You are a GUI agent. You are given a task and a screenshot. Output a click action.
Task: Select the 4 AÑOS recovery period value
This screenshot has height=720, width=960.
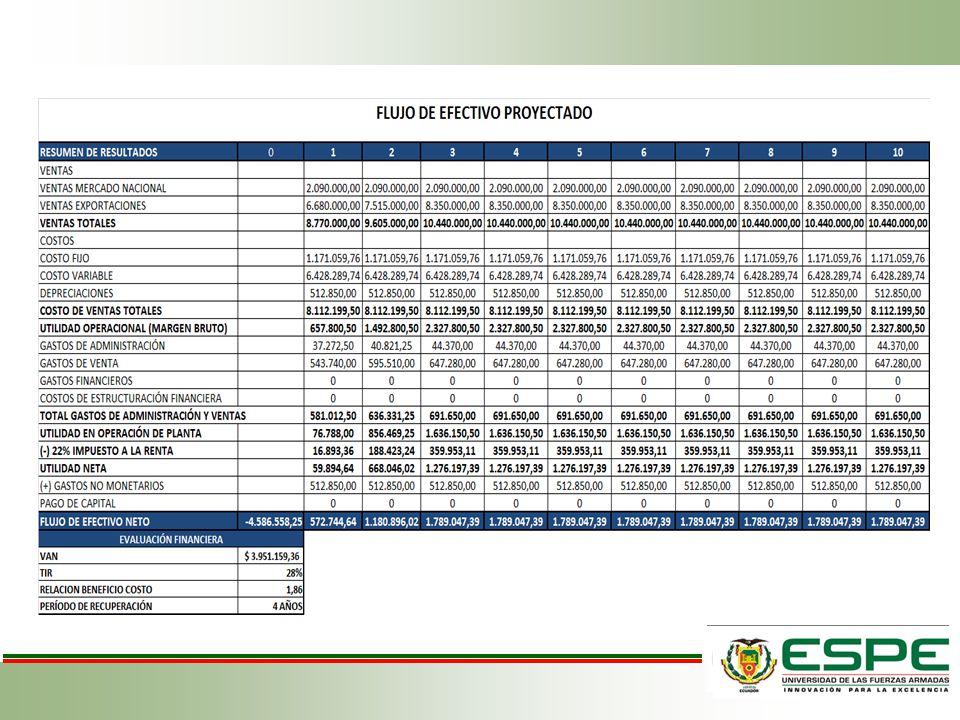pos(287,606)
